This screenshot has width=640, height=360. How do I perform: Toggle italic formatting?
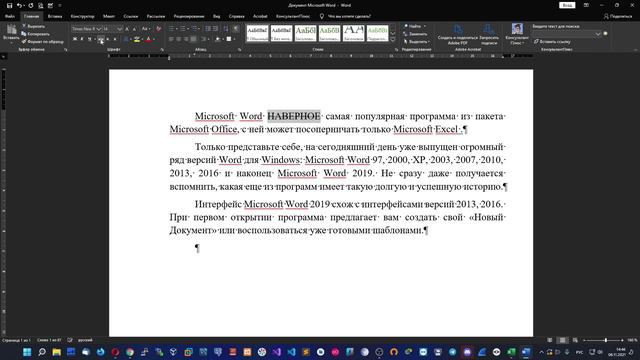tap(82, 39)
